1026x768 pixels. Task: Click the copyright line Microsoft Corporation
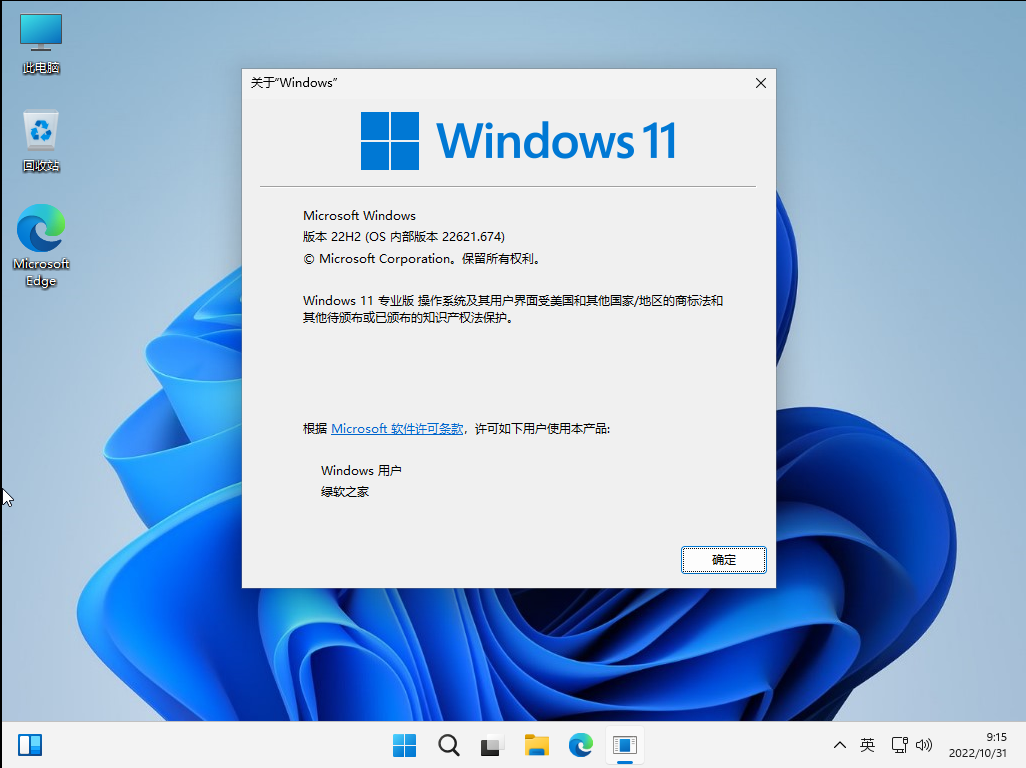[x=423, y=258]
